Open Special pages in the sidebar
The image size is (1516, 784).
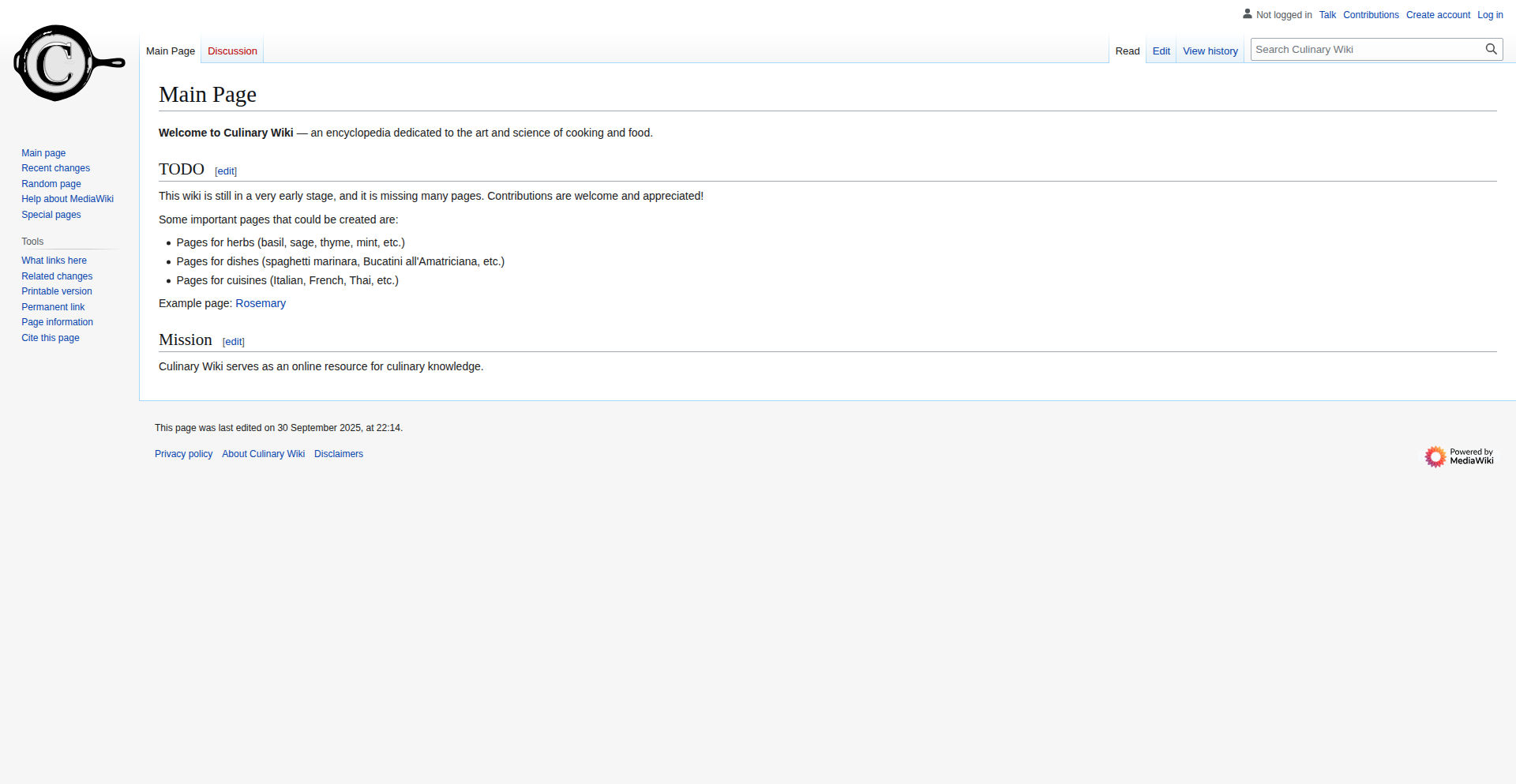tap(51, 215)
